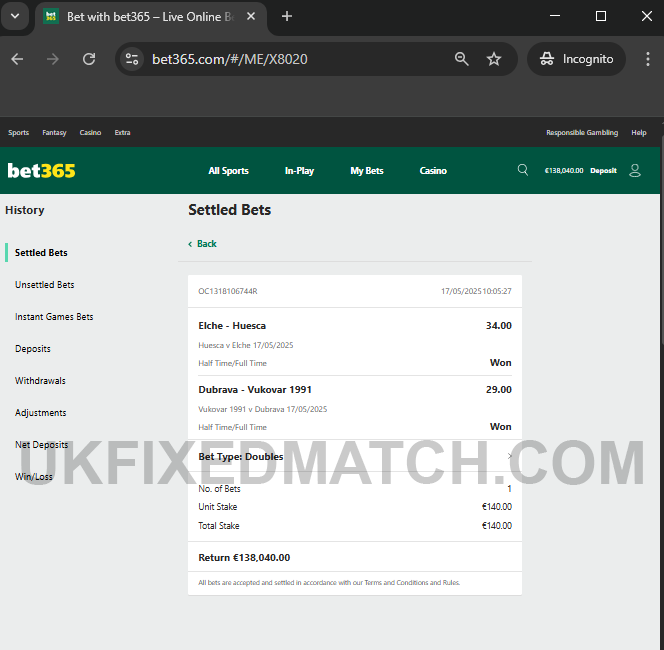The height and width of the screenshot is (650, 664).
Task: Click the Back link
Action: [202, 244]
